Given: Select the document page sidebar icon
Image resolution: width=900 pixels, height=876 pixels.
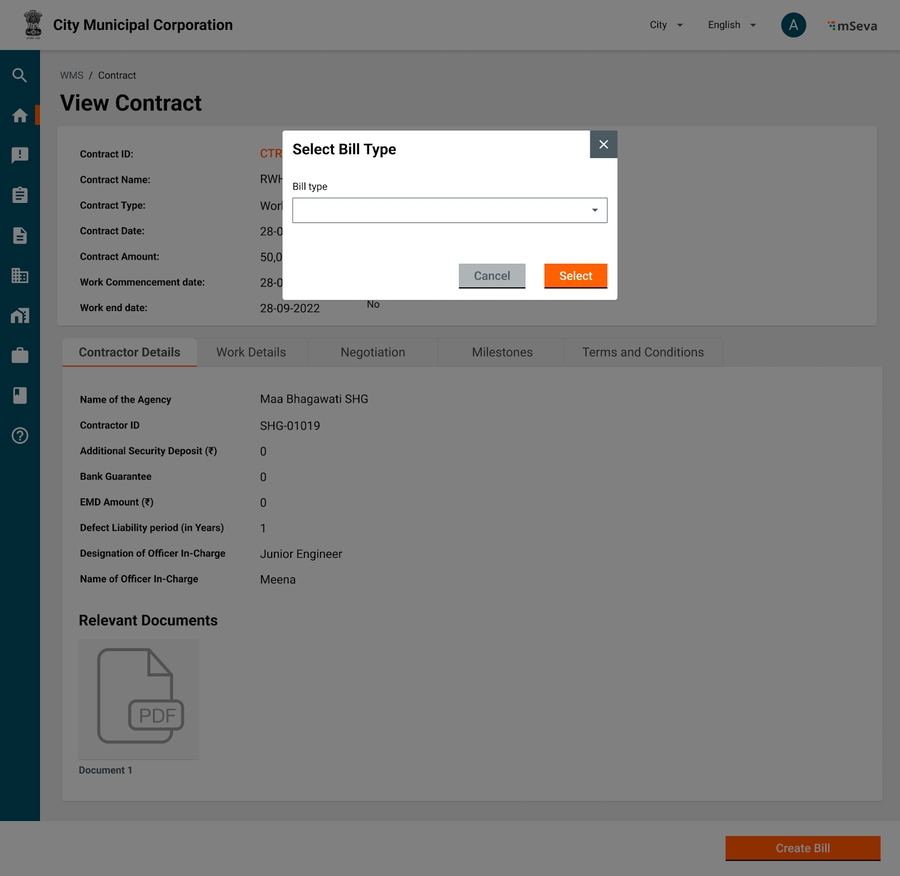Looking at the screenshot, I should [x=19, y=235].
